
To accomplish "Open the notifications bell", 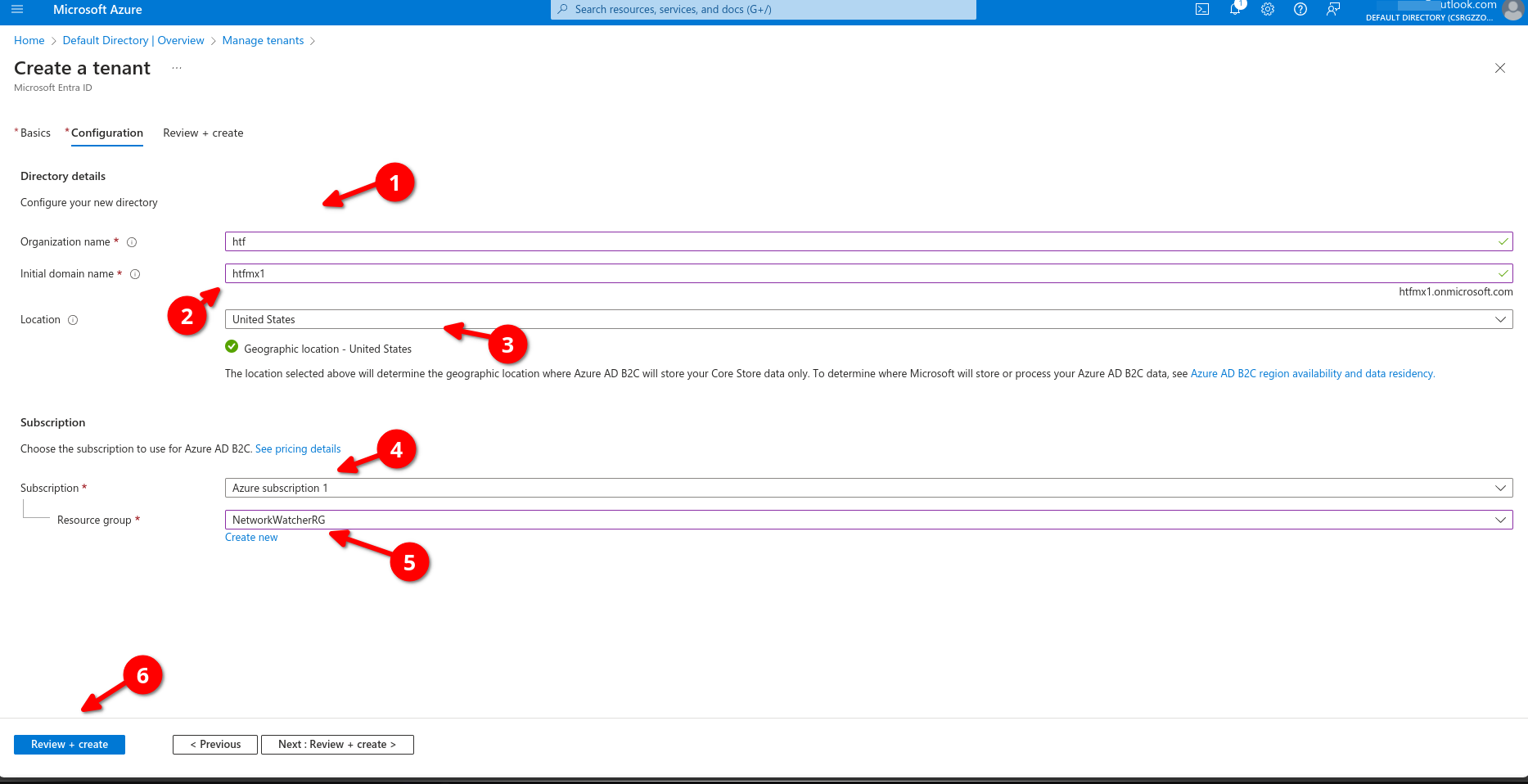I will pos(1235,10).
